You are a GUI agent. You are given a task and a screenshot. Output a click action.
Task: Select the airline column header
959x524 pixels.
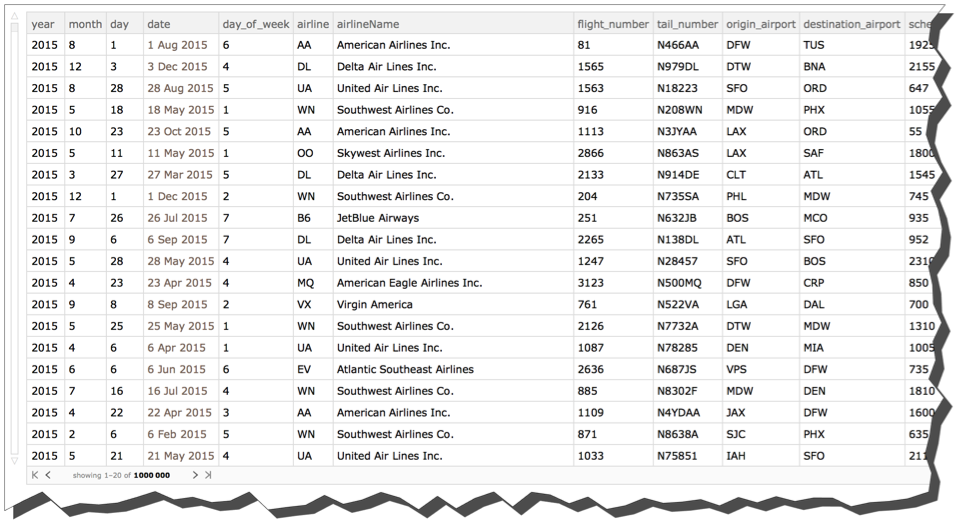point(313,24)
